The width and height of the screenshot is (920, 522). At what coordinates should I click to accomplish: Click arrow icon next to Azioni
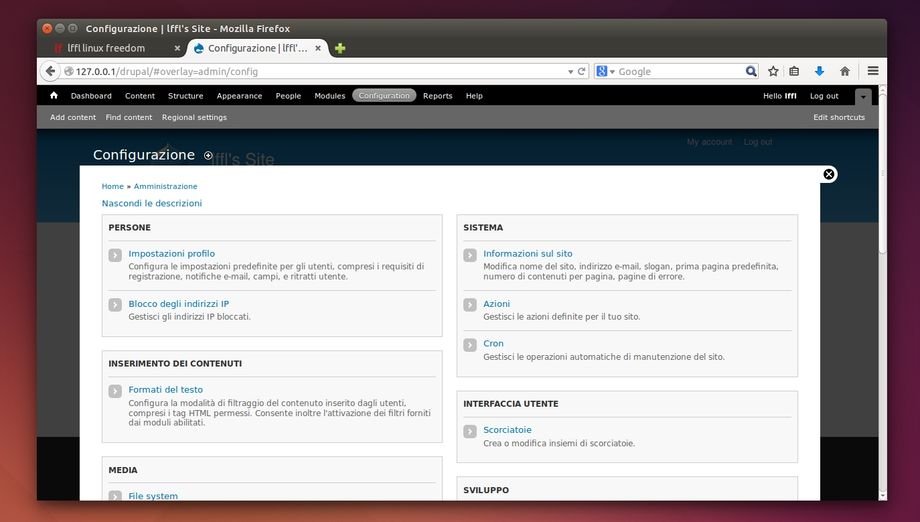[x=470, y=305]
